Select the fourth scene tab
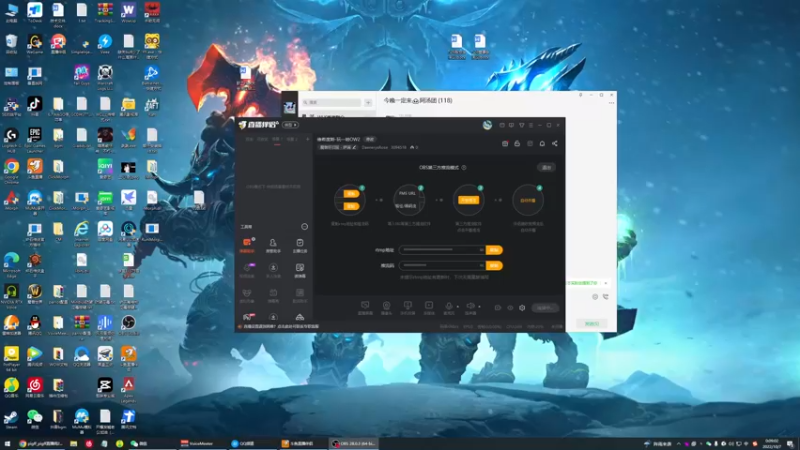 pos(291,139)
